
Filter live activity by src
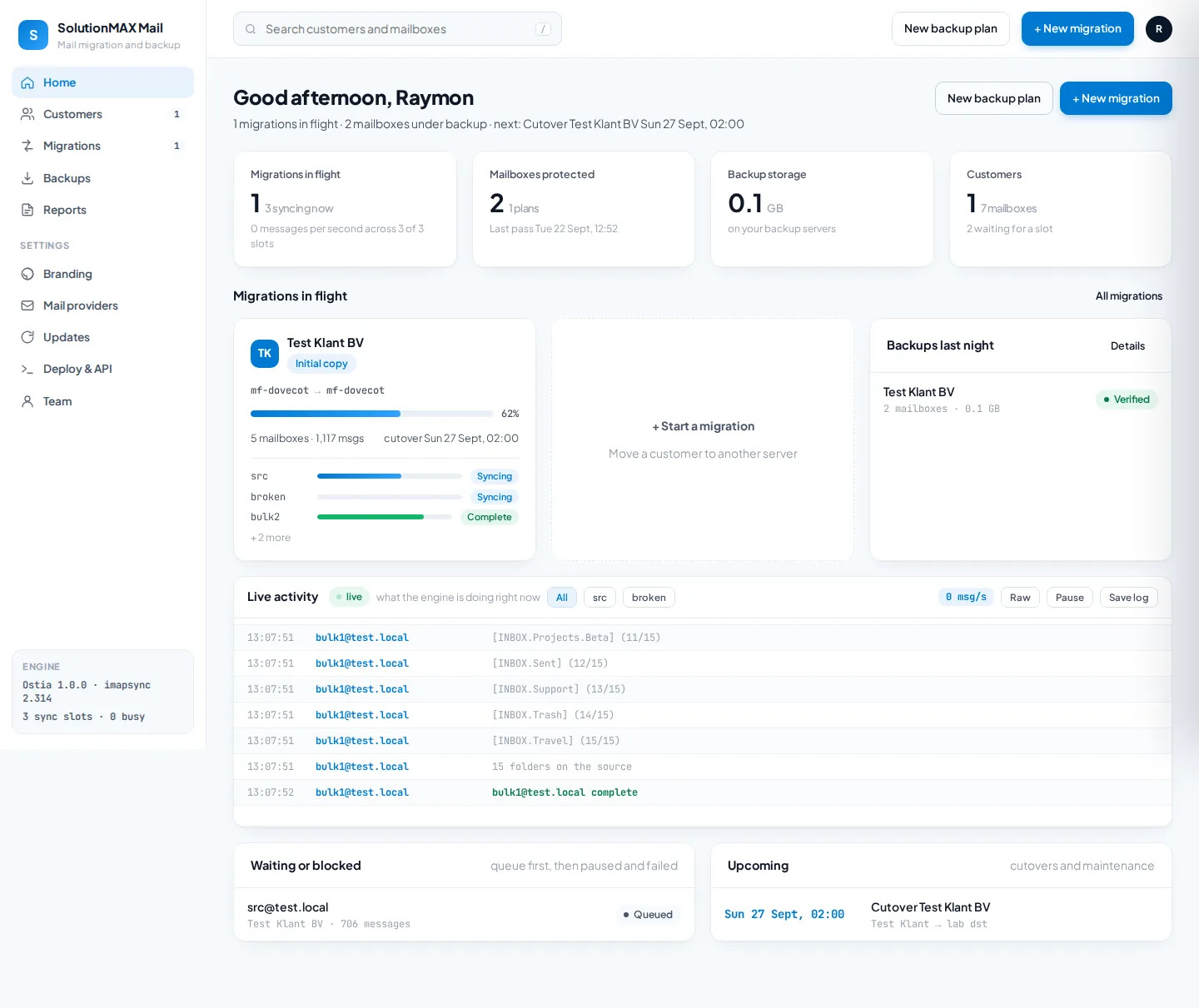[599, 598]
